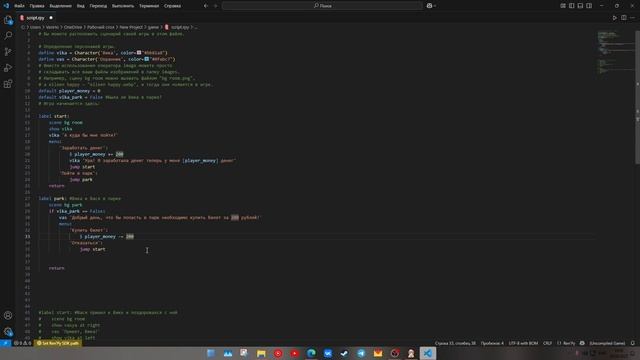This screenshot has height=360, width=640.
Task: Click the unsaved dot on script.rpy tab
Action: [x=51, y=18]
